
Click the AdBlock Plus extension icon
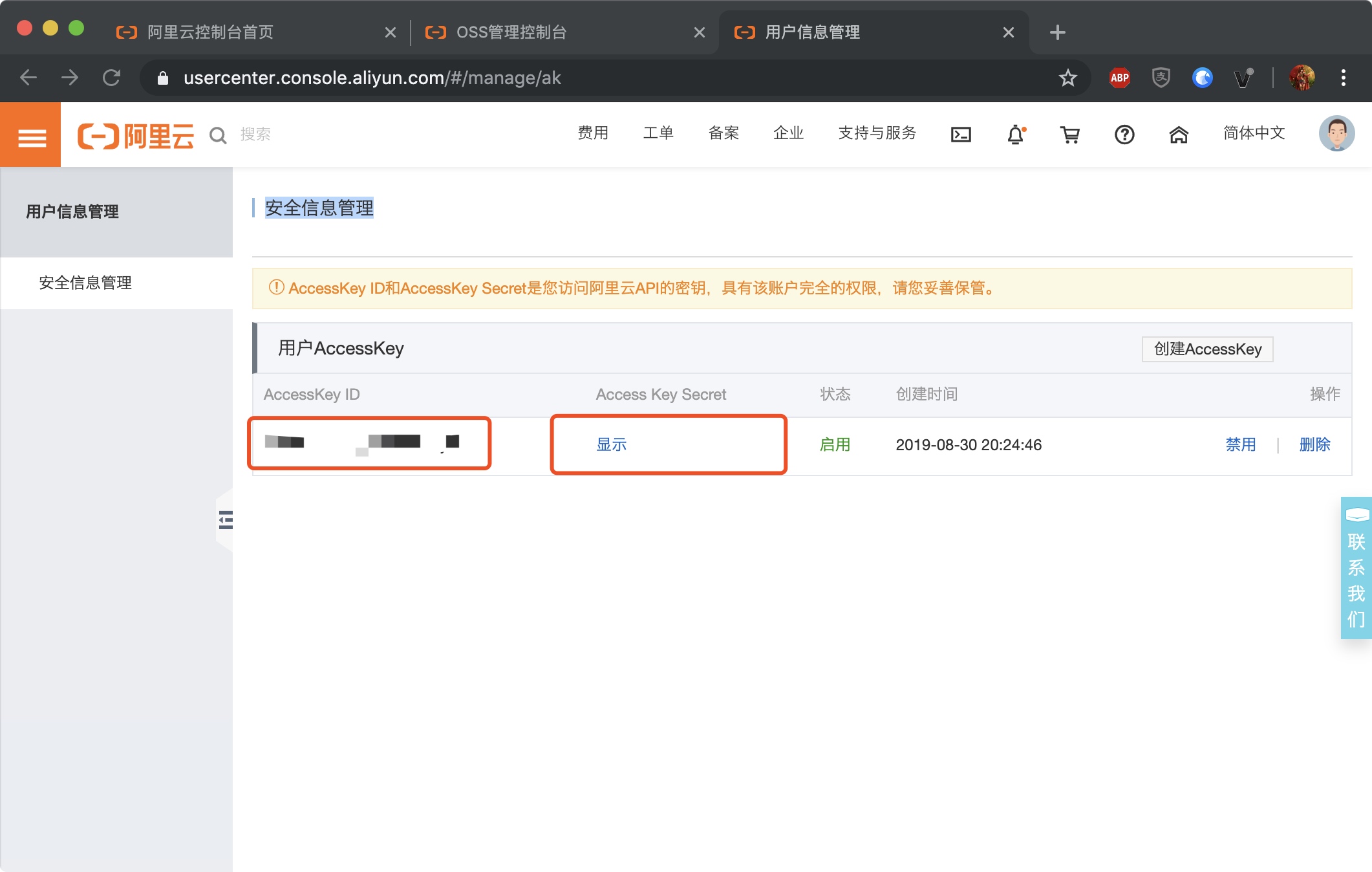(x=1119, y=78)
